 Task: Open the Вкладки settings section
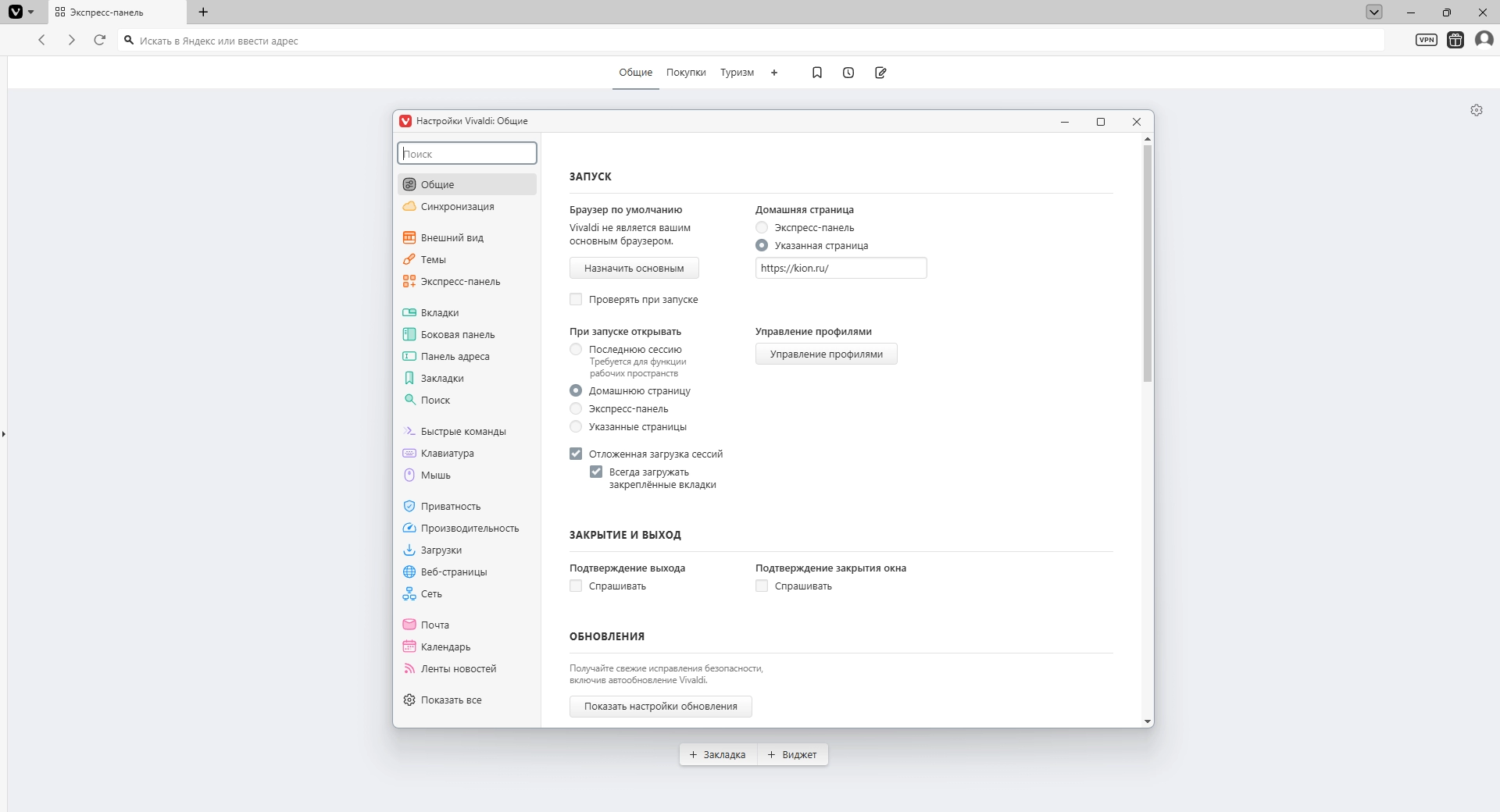point(467,312)
